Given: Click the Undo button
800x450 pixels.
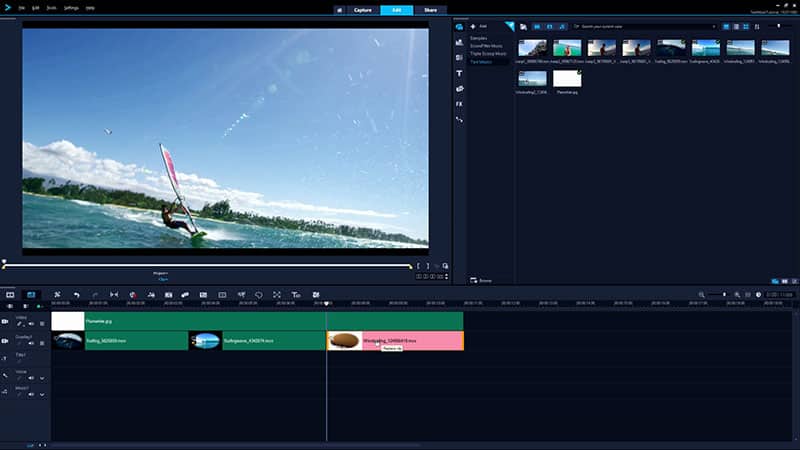Looking at the screenshot, I should pos(77,295).
